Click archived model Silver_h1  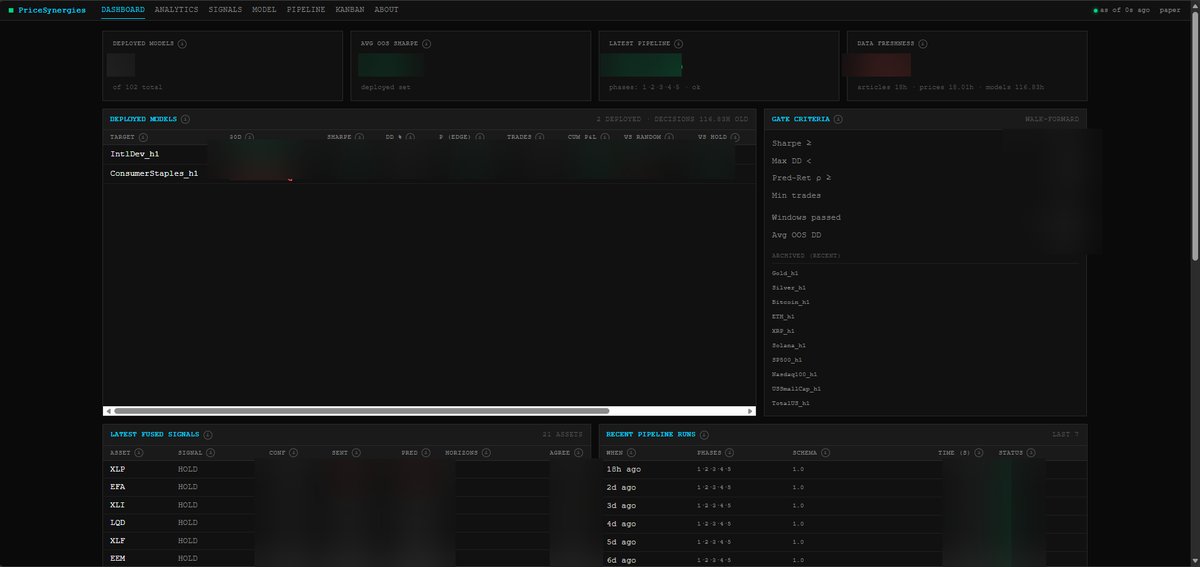click(788, 287)
